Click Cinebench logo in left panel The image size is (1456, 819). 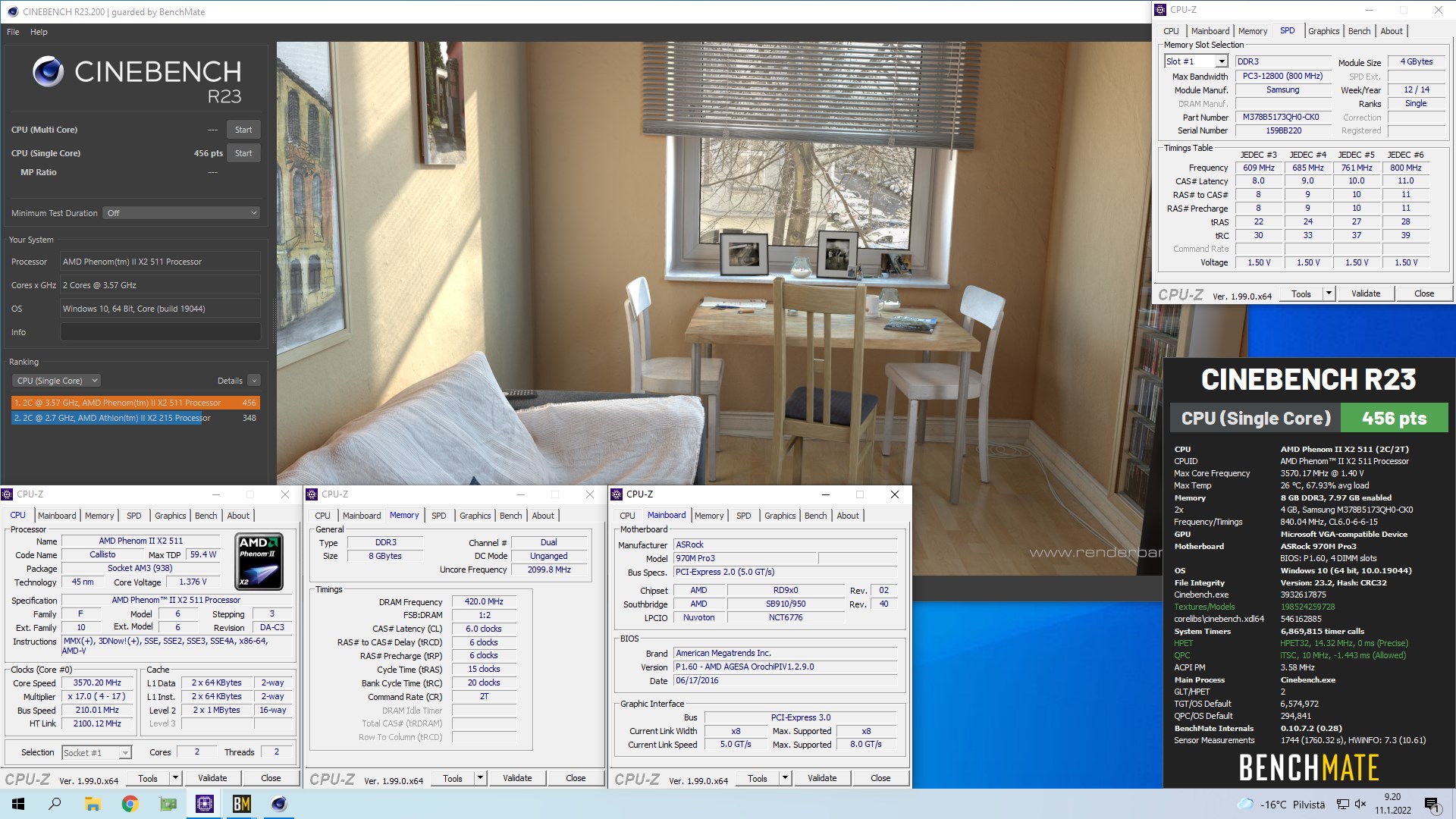coord(49,71)
